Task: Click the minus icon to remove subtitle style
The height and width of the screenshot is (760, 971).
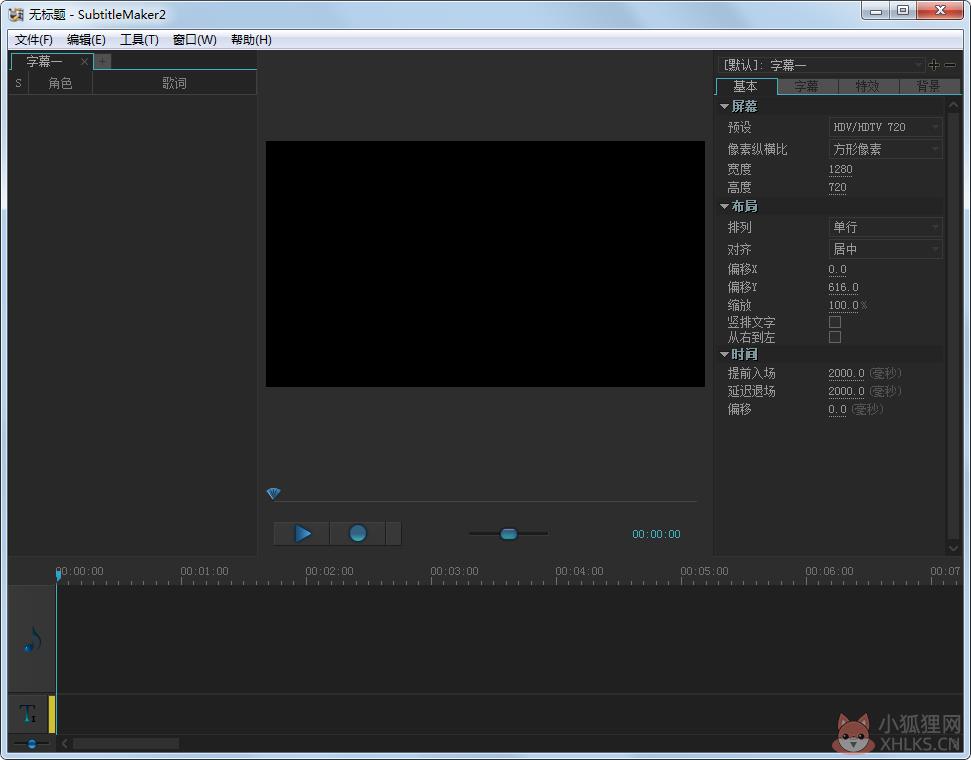Action: (951, 64)
